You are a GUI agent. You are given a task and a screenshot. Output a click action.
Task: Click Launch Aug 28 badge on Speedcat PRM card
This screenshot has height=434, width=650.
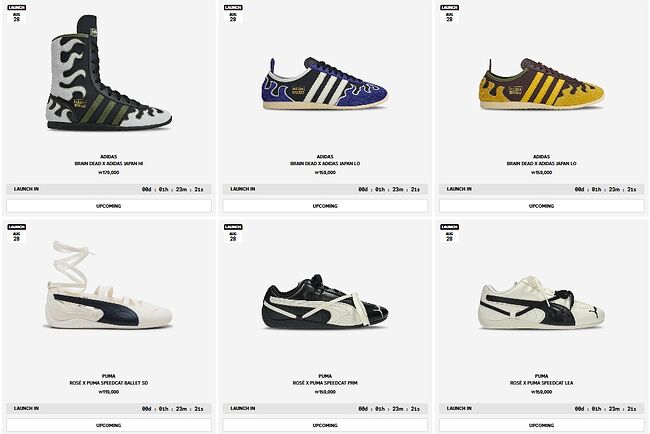click(x=233, y=233)
